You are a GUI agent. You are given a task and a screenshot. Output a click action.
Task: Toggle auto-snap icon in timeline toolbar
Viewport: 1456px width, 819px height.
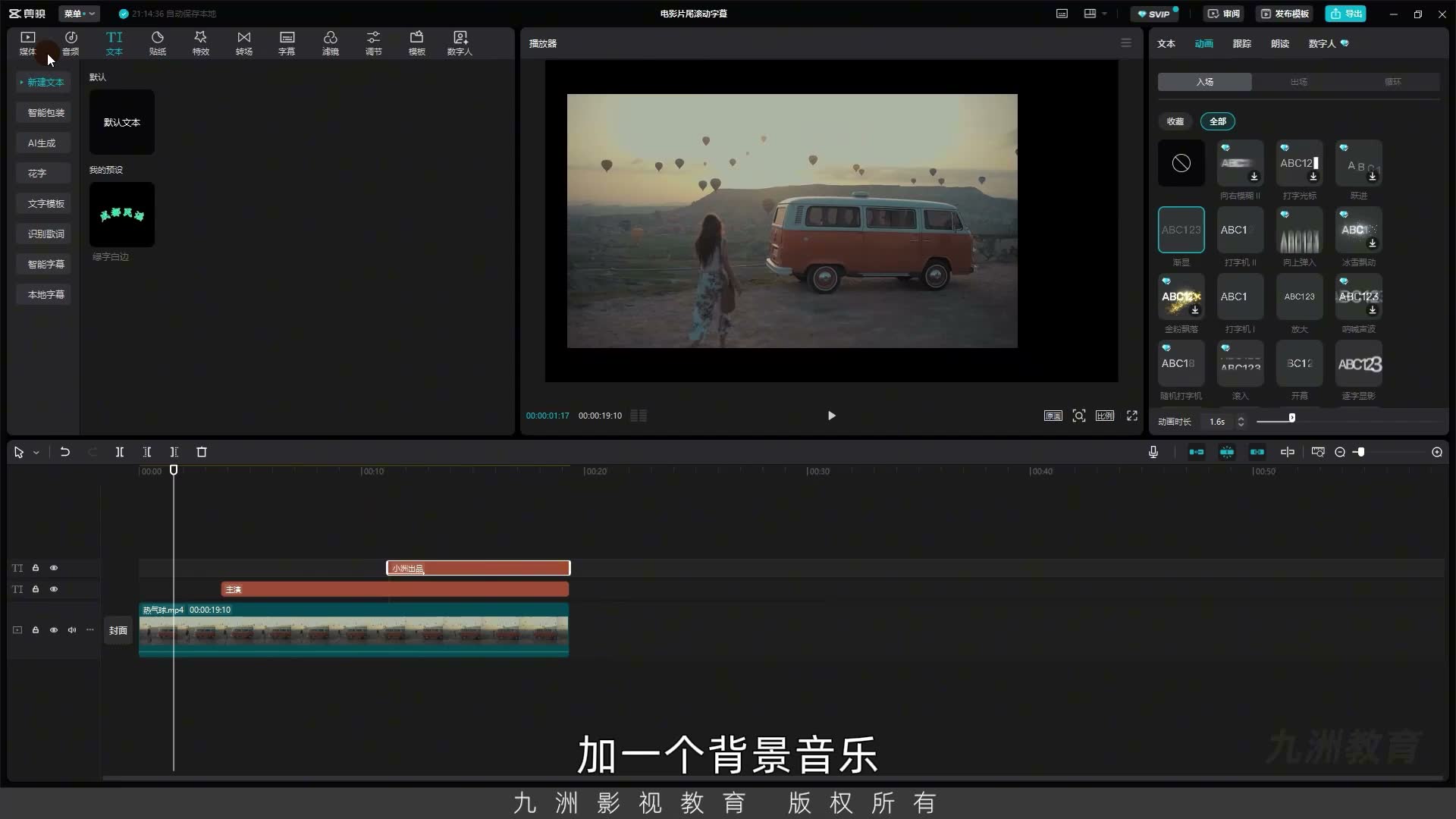click(1227, 452)
